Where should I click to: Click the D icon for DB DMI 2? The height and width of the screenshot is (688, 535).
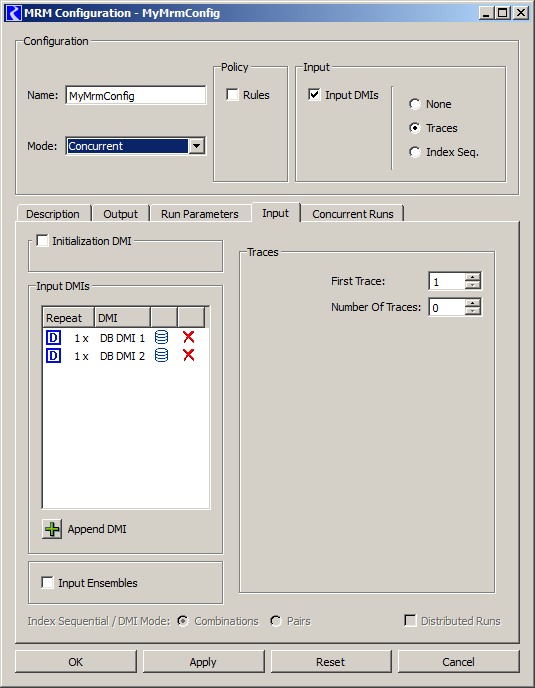(53, 355)
